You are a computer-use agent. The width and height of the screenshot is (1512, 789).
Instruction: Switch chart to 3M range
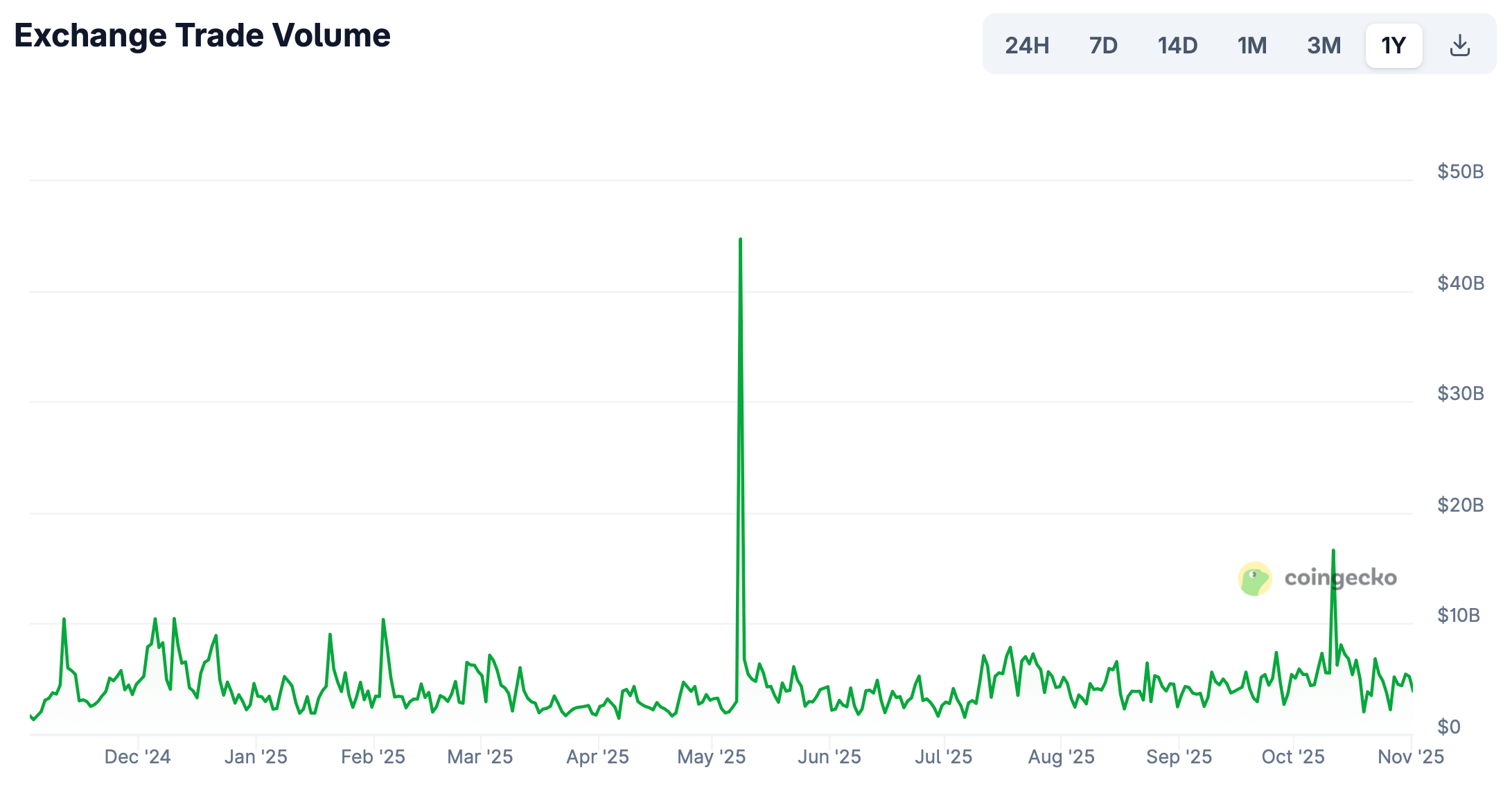pyautogui.click(x=1324, y=46)
